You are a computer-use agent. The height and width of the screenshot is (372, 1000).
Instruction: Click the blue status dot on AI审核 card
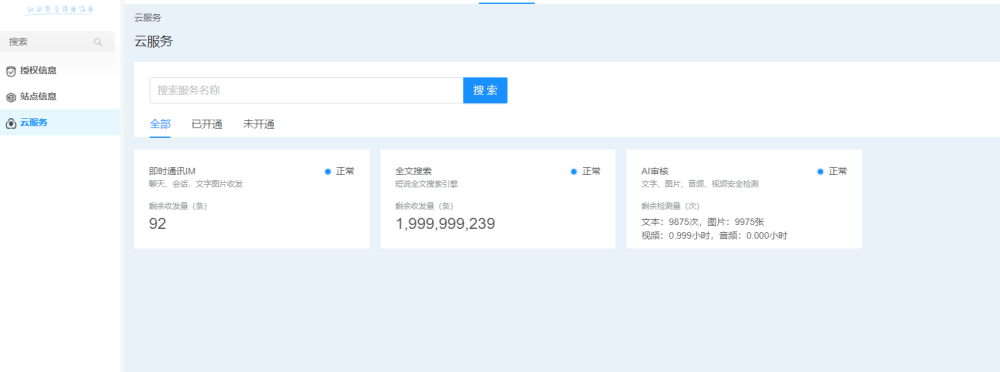[x=820, y=172]
